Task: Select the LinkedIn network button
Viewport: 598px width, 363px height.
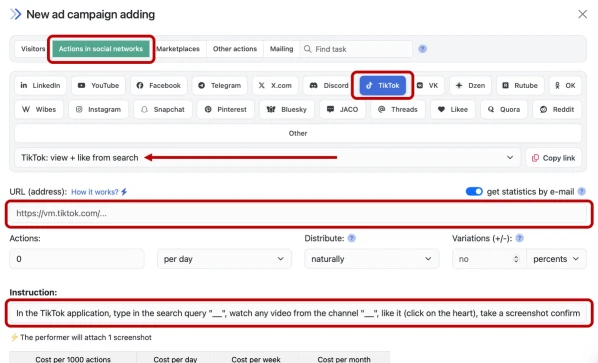Action: click(x=40, y=85)
